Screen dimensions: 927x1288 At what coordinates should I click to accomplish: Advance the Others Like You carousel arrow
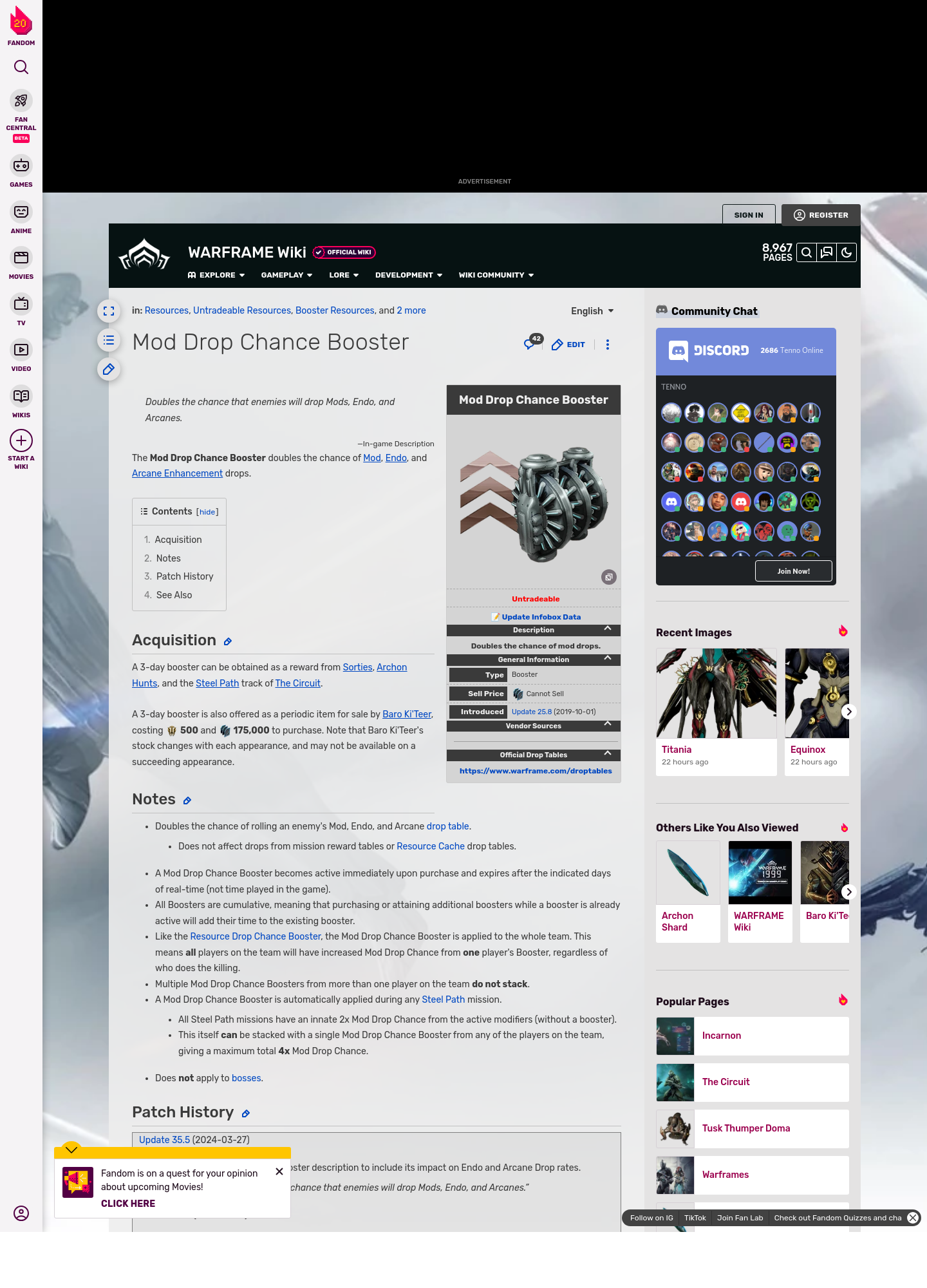(x=848, y=892)
